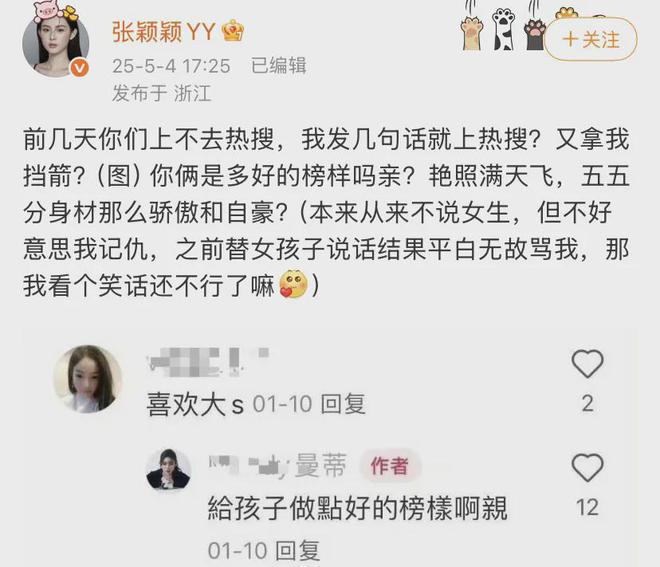Click the kissing-heart emoji in the post

(293, 285)
